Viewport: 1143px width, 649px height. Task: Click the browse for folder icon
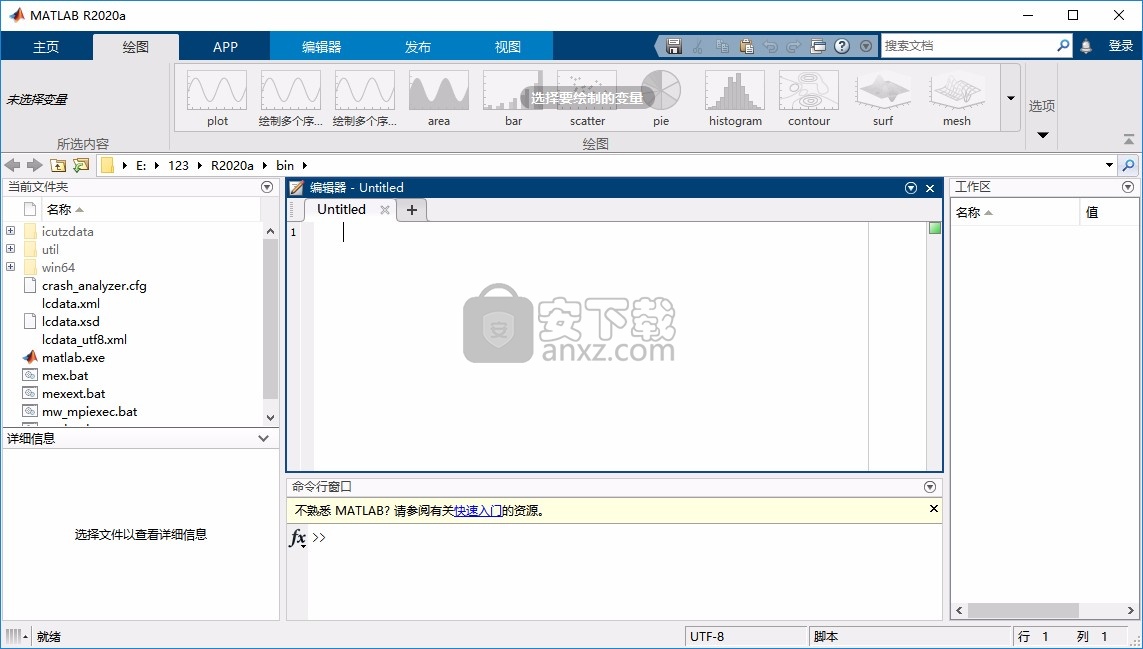point(81,166)
